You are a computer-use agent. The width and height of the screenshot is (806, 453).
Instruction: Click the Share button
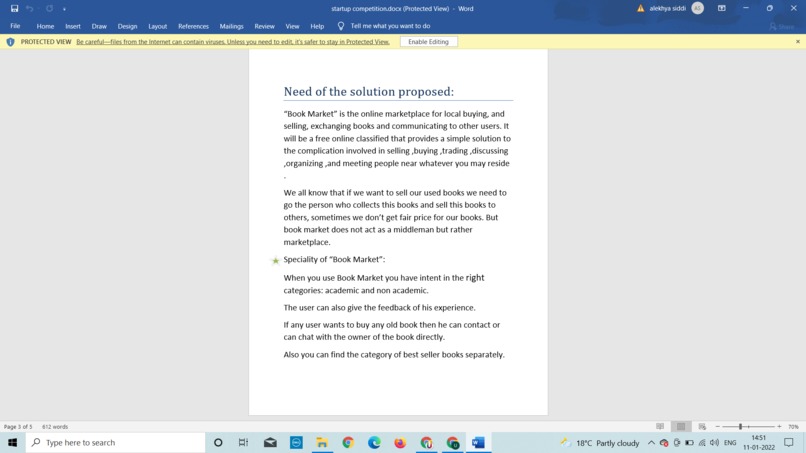pos(782,26)
